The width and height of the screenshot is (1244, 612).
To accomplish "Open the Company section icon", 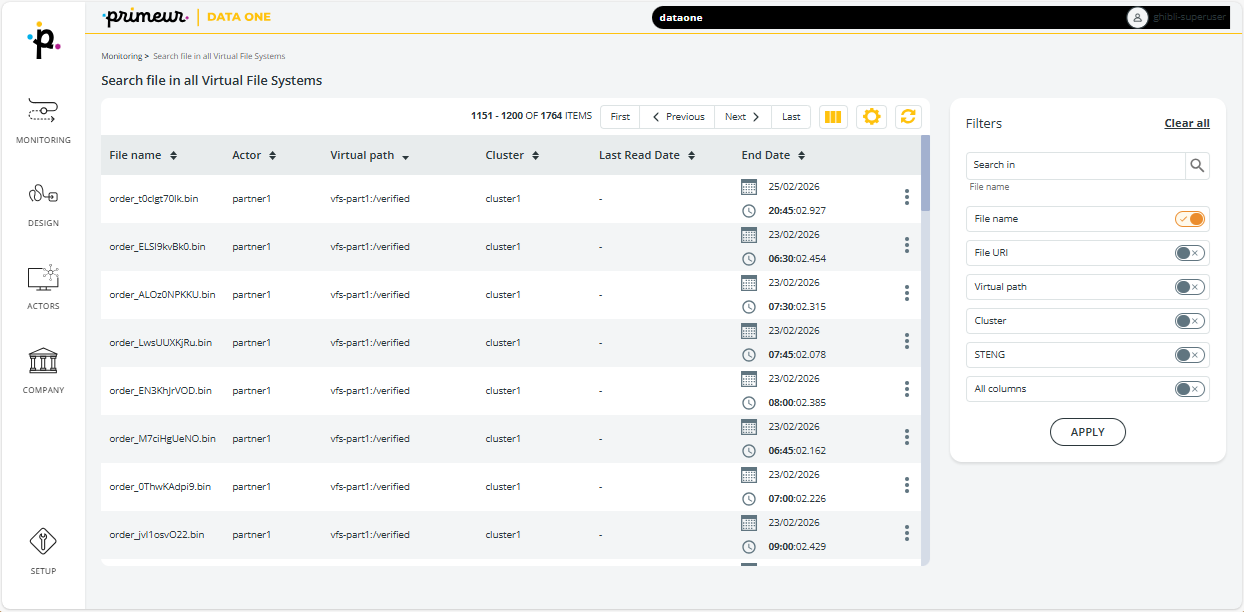I will (x=43, y=362).
